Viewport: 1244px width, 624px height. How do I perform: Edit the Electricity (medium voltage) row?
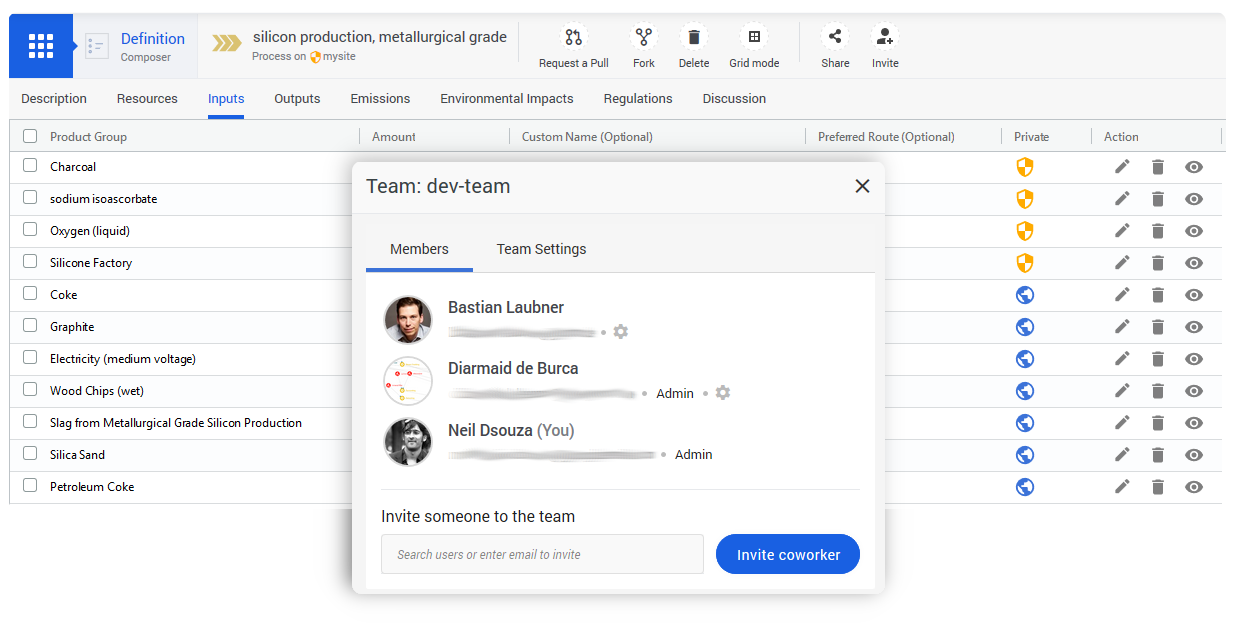pos(1122,359)
